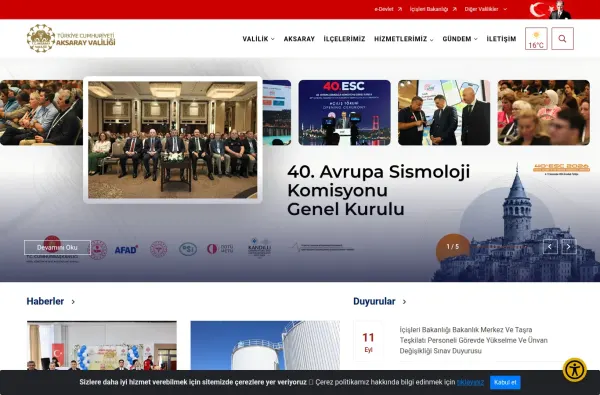Go to next slide arrow
The height and width of the screenshot is (395, 600).
pyautogui.click(x=569, y=247)
